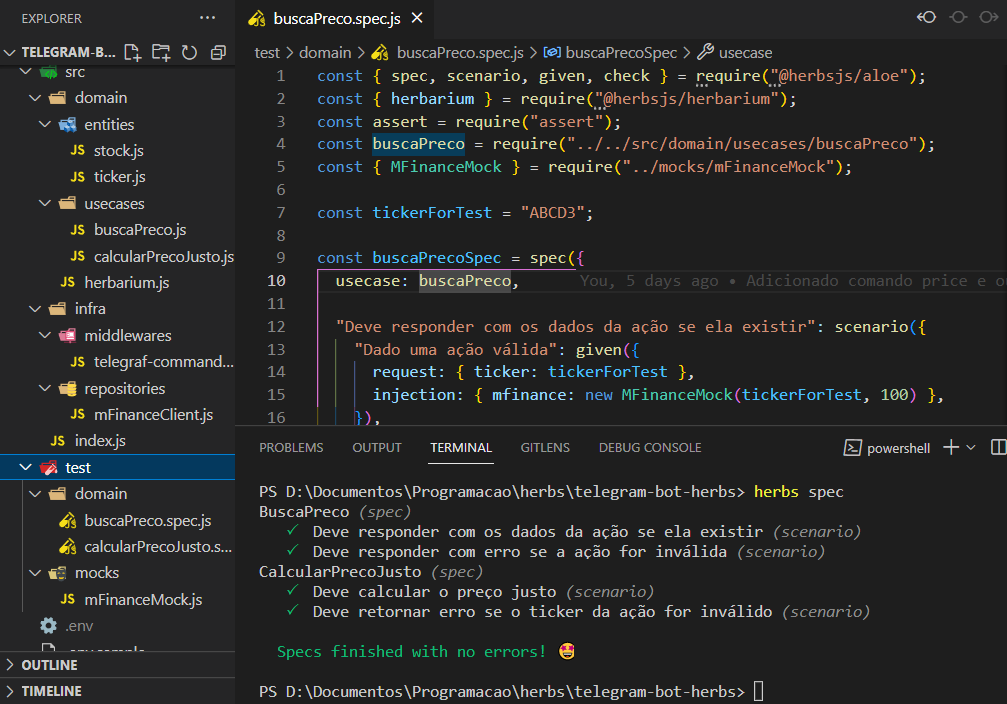Viewport: 1007px width, 704px height.
Task: Click 'test' in the breadcrumb path
Action: click(267, 53)
